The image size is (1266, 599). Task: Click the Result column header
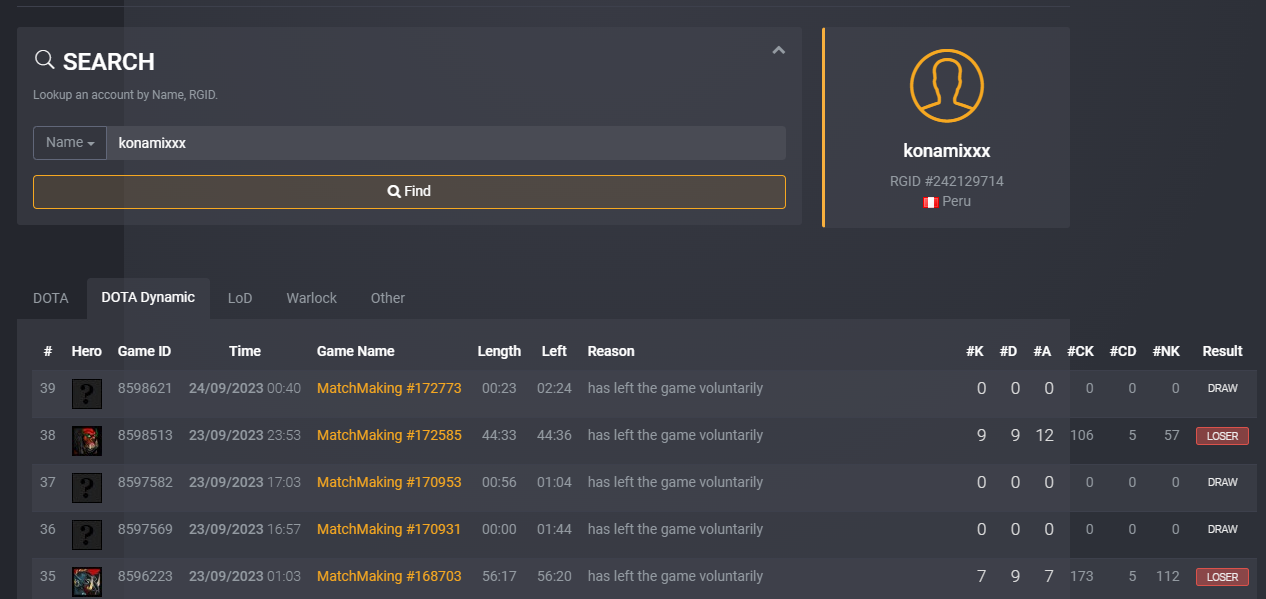tap(1222, 351)
